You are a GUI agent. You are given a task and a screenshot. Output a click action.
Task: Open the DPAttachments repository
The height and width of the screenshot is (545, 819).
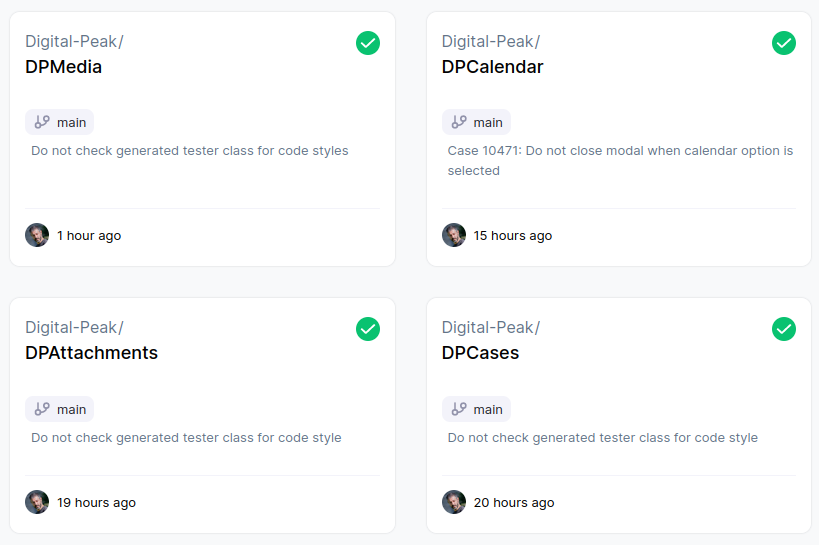click(91, 353)
